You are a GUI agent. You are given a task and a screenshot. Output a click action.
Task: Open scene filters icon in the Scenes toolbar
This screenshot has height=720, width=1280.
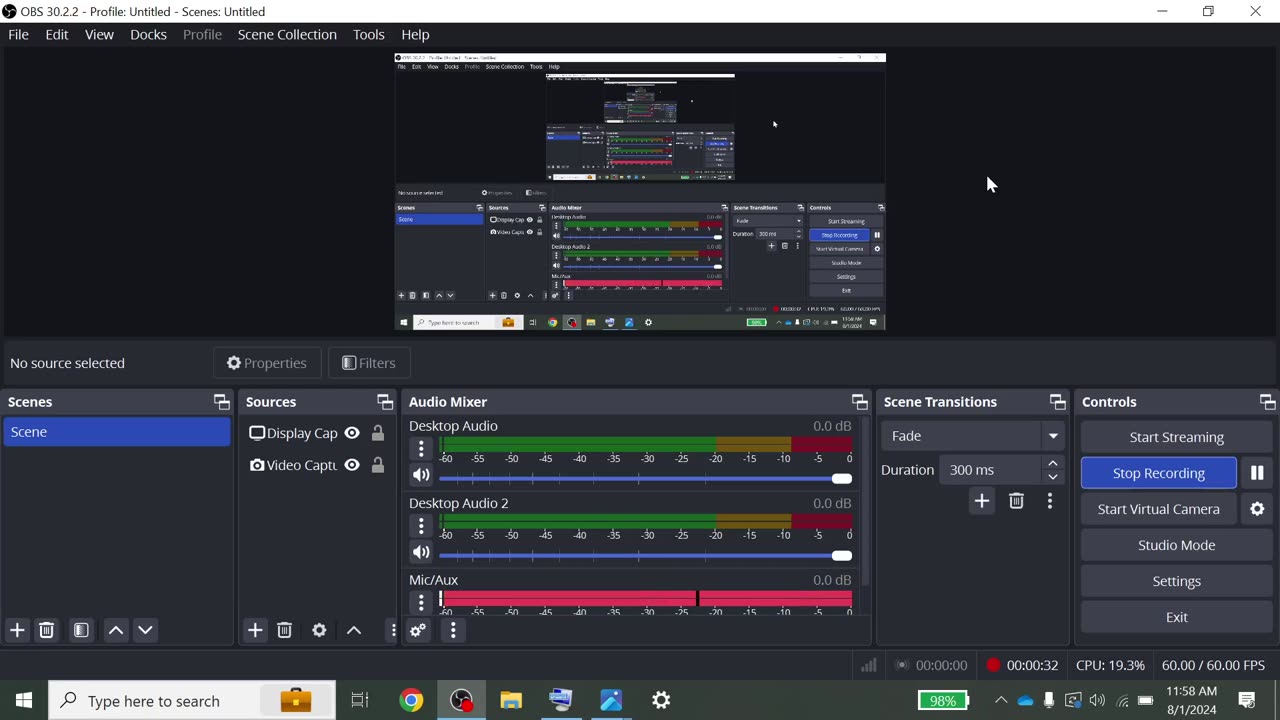pyautogui.click(x=81, y=630)
